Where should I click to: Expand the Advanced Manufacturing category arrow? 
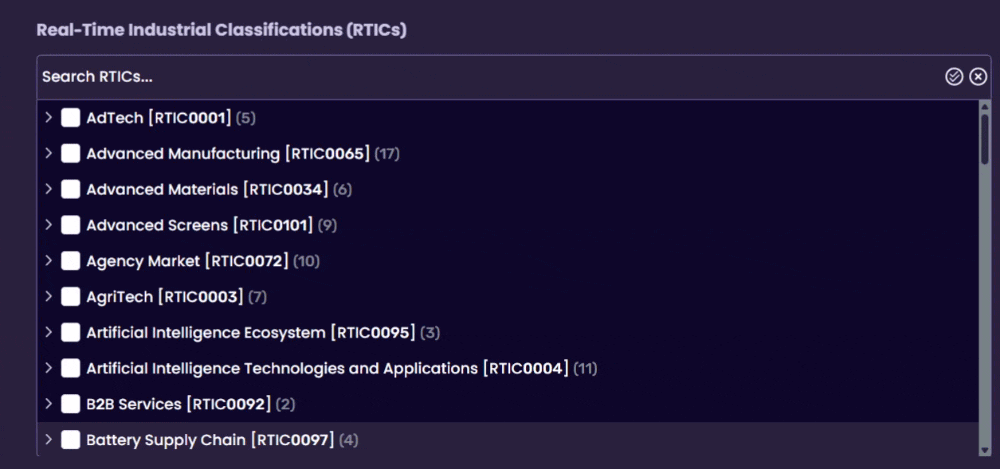tap(48, 154)
